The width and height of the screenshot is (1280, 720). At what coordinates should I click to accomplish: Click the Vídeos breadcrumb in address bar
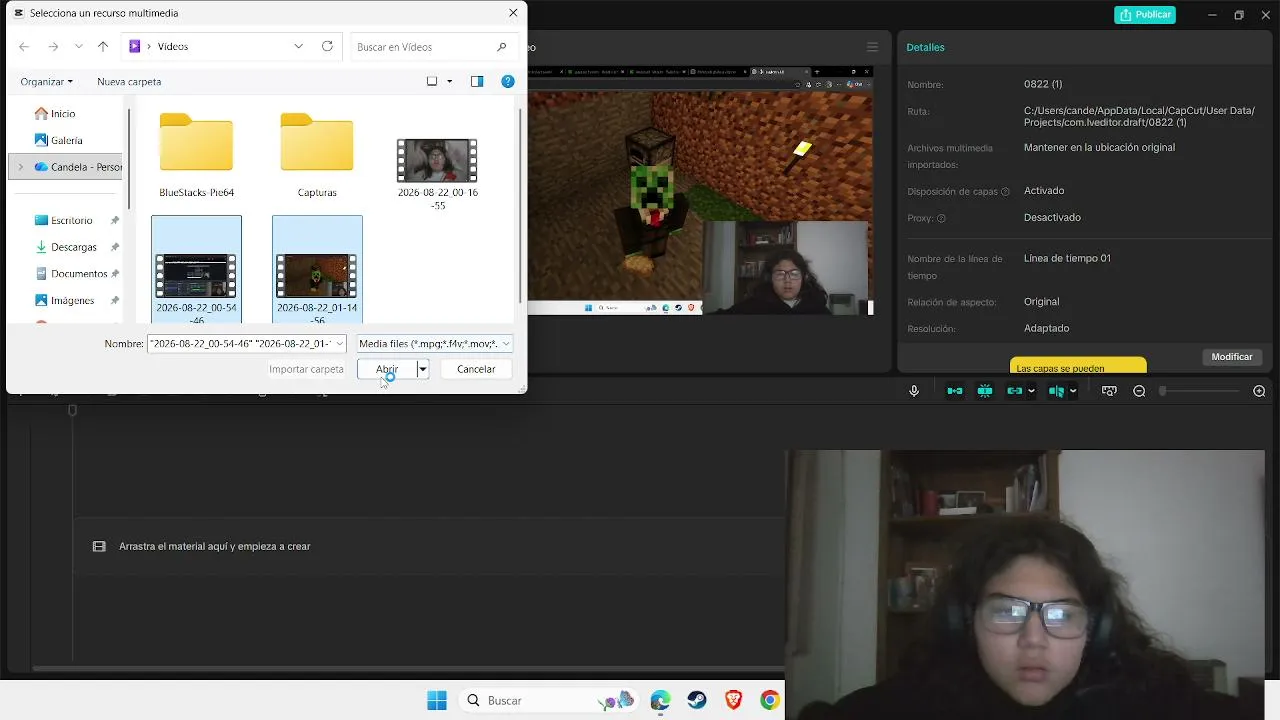tap(172, 47)
